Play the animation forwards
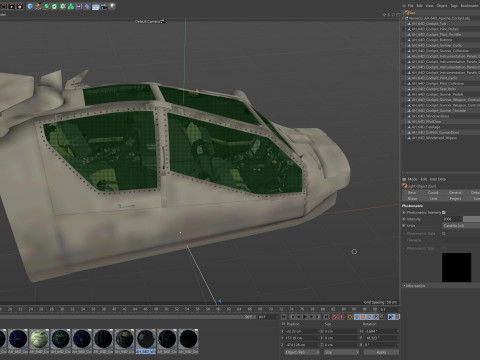Viewport: 480px width, 360px height. (x=304, y=317)
